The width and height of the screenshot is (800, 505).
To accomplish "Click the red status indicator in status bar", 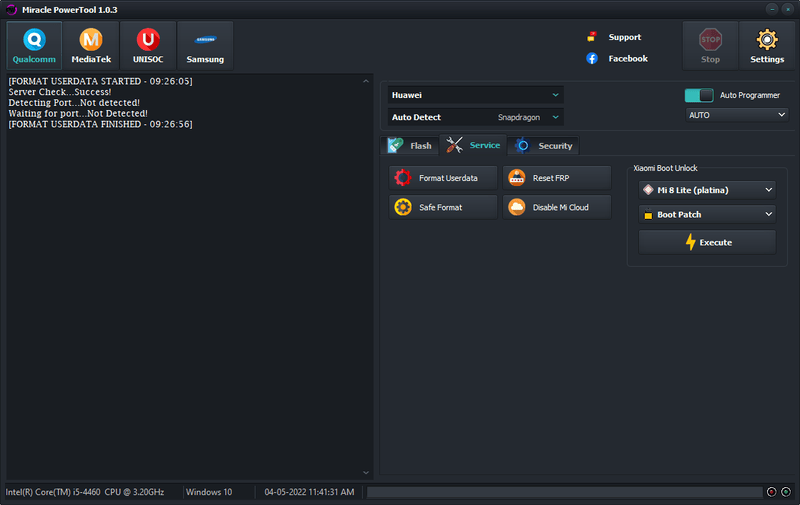I will coord(771,492).
